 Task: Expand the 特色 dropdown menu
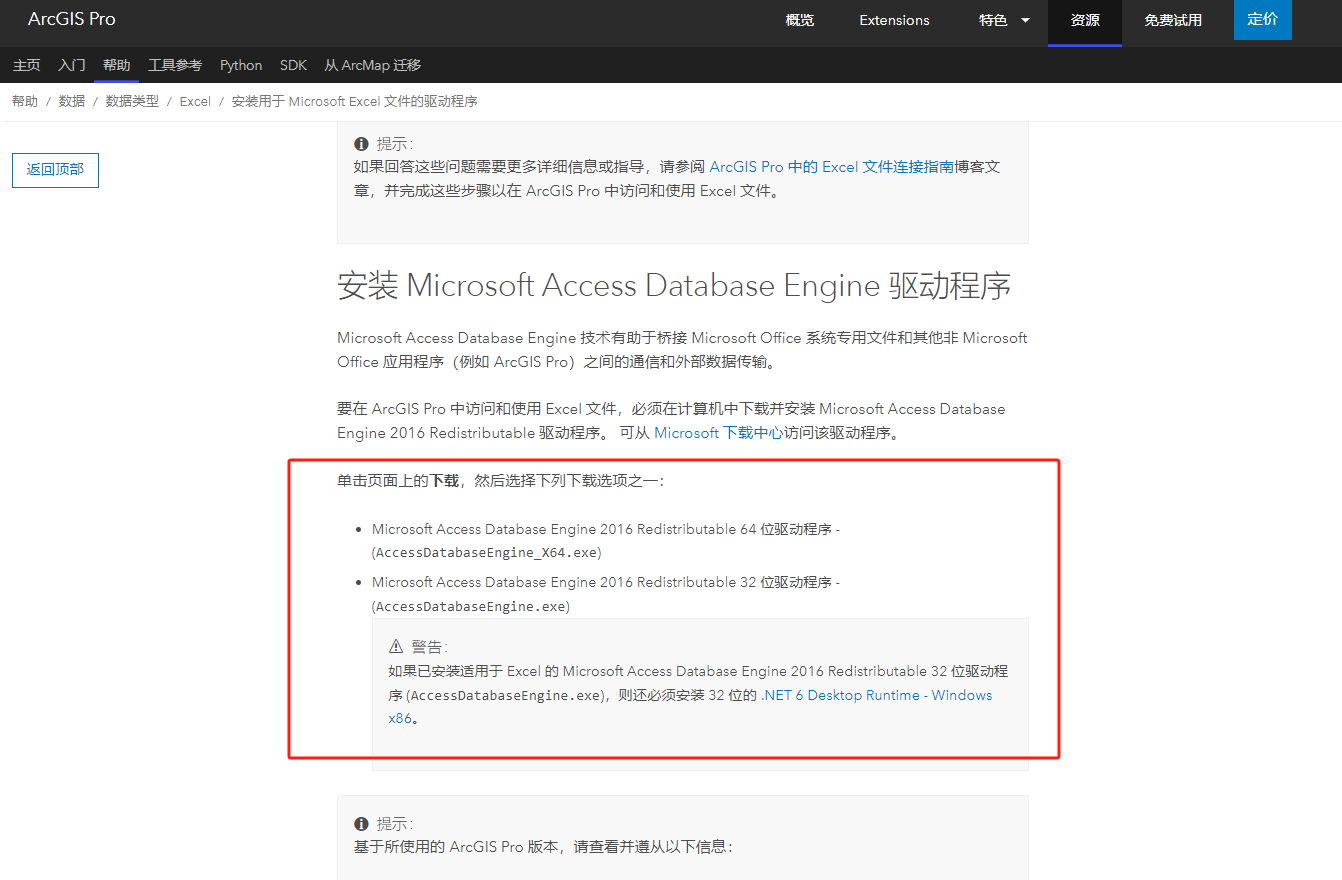pyautogui.click(x=1004, y=20)
